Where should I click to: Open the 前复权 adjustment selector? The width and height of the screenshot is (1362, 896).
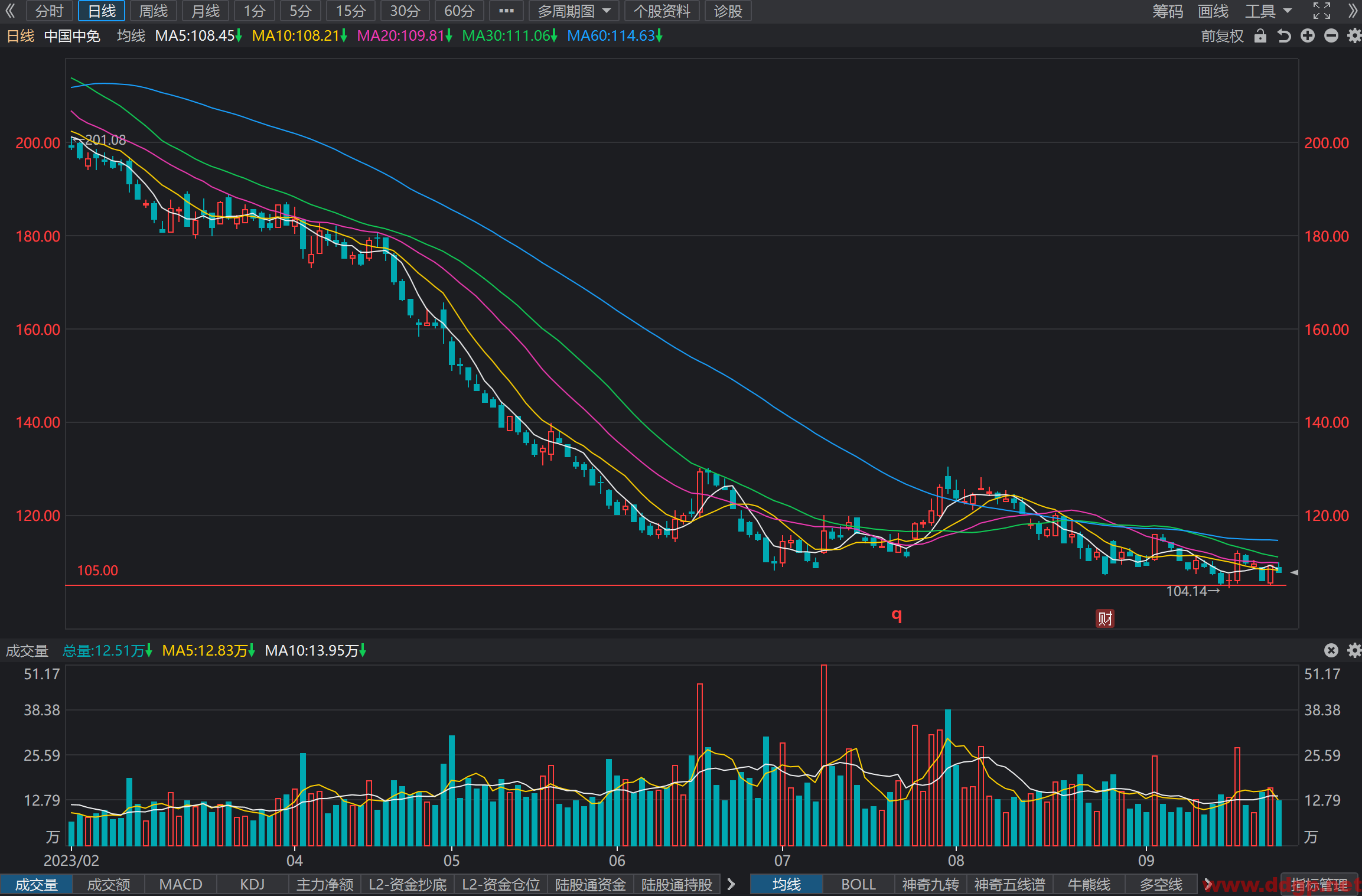pos(1222,36)
